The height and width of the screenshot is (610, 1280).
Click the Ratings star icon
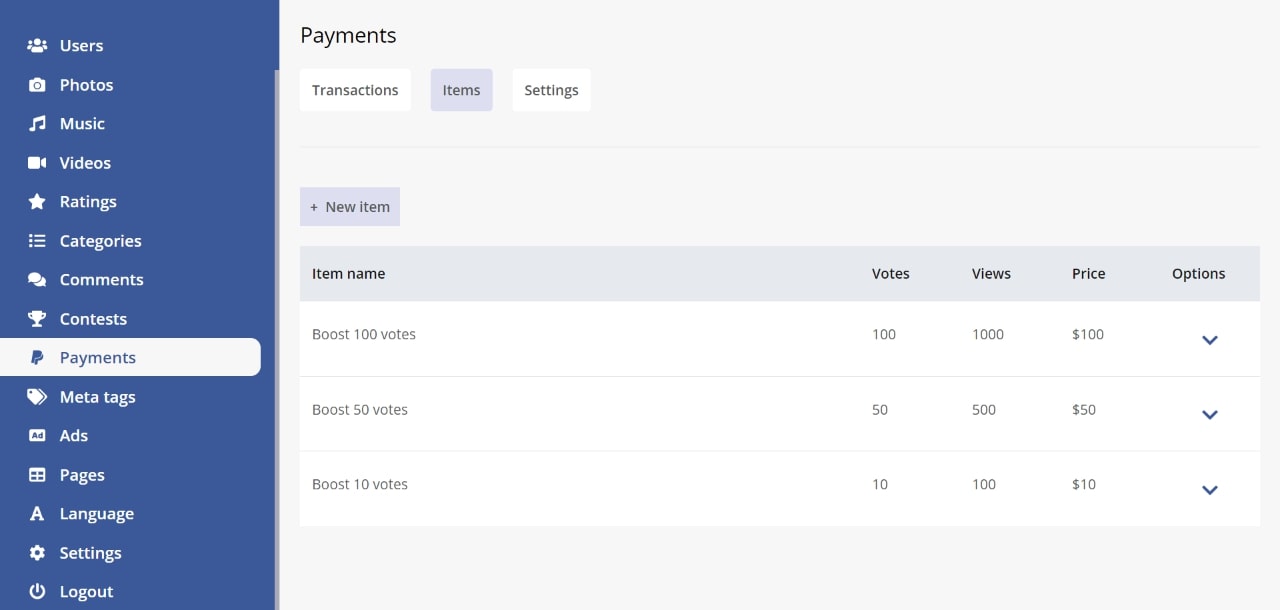37,202
